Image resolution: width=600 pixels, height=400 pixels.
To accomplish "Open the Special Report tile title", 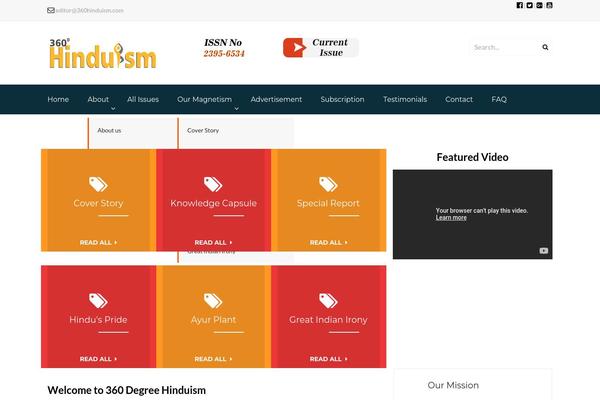I will point(328,203).
